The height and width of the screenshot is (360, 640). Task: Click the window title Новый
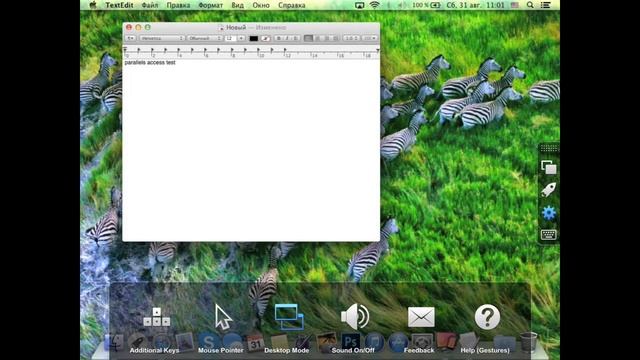click(x=236, y=27)
